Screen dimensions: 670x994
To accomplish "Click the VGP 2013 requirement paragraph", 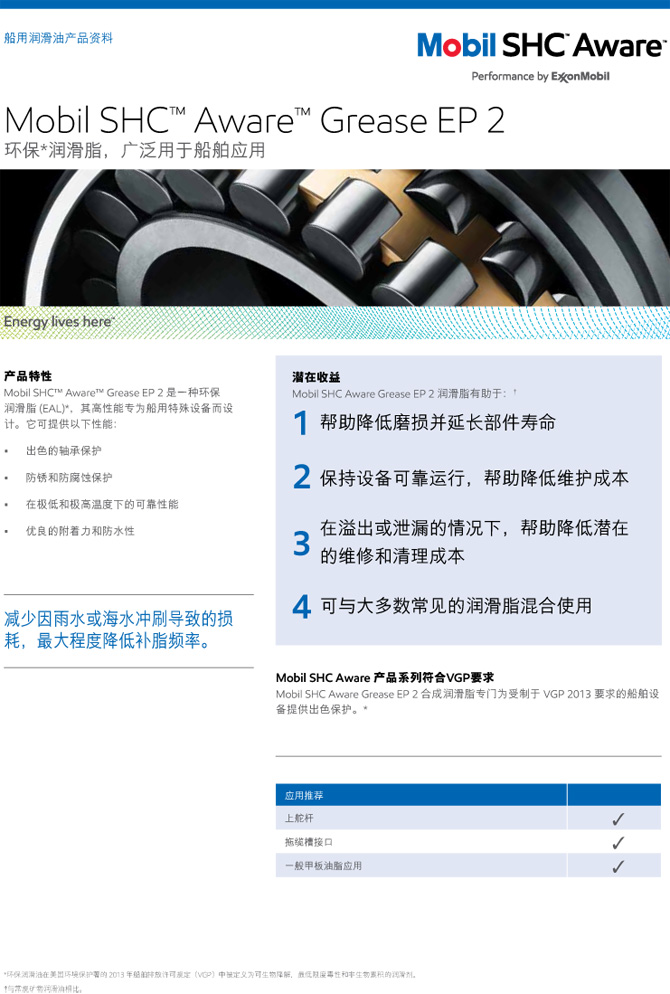I will [x=468, y=702].
